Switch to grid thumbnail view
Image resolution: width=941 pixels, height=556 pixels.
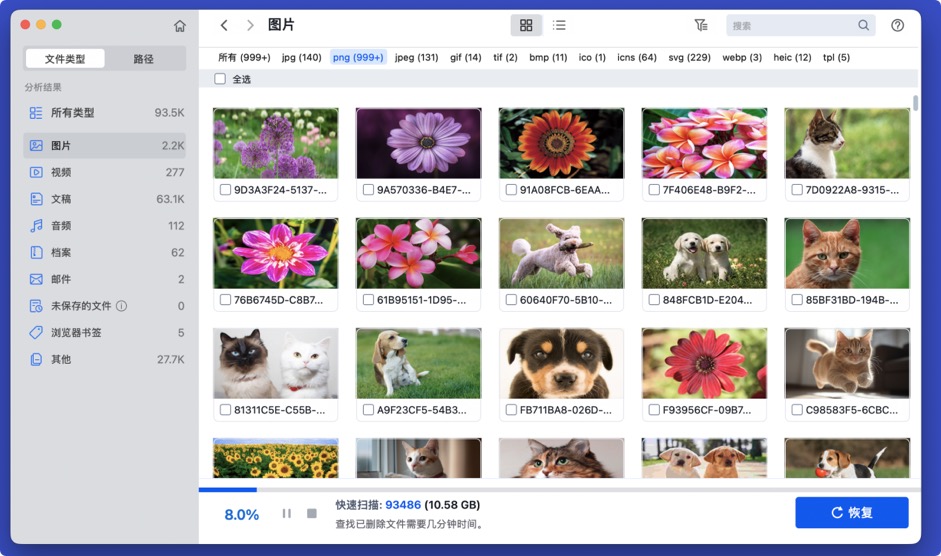tap(526, 25)
